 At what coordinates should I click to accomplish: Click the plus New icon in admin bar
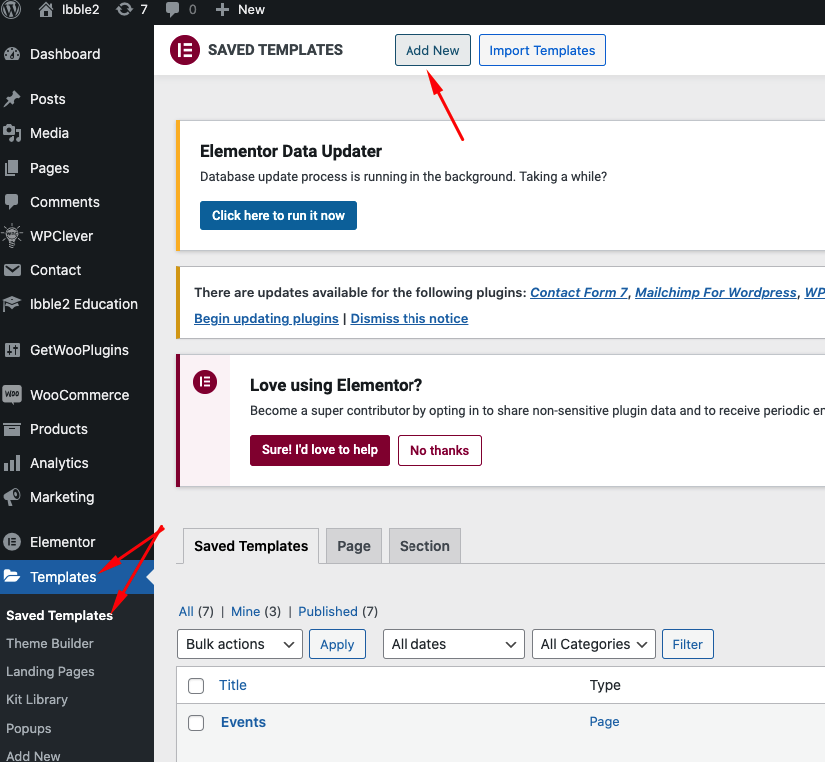click(222, 9)
